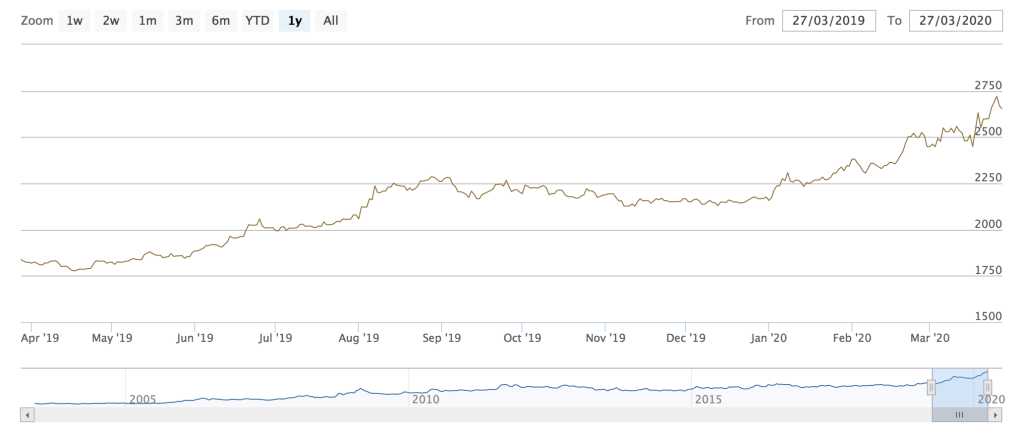This screenshot has height=440, width=1023.
Task: Click the scrollbar right arrow
Action: point(997,414)
